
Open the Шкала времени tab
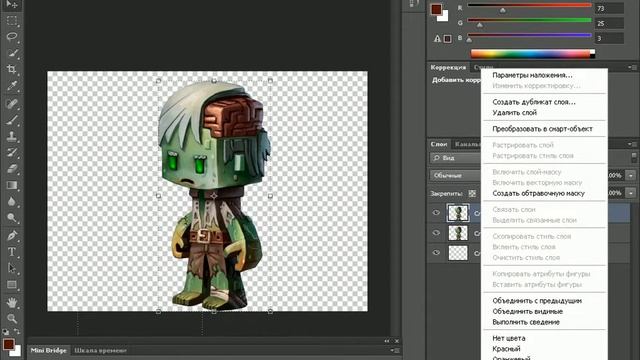pos(100,351)
